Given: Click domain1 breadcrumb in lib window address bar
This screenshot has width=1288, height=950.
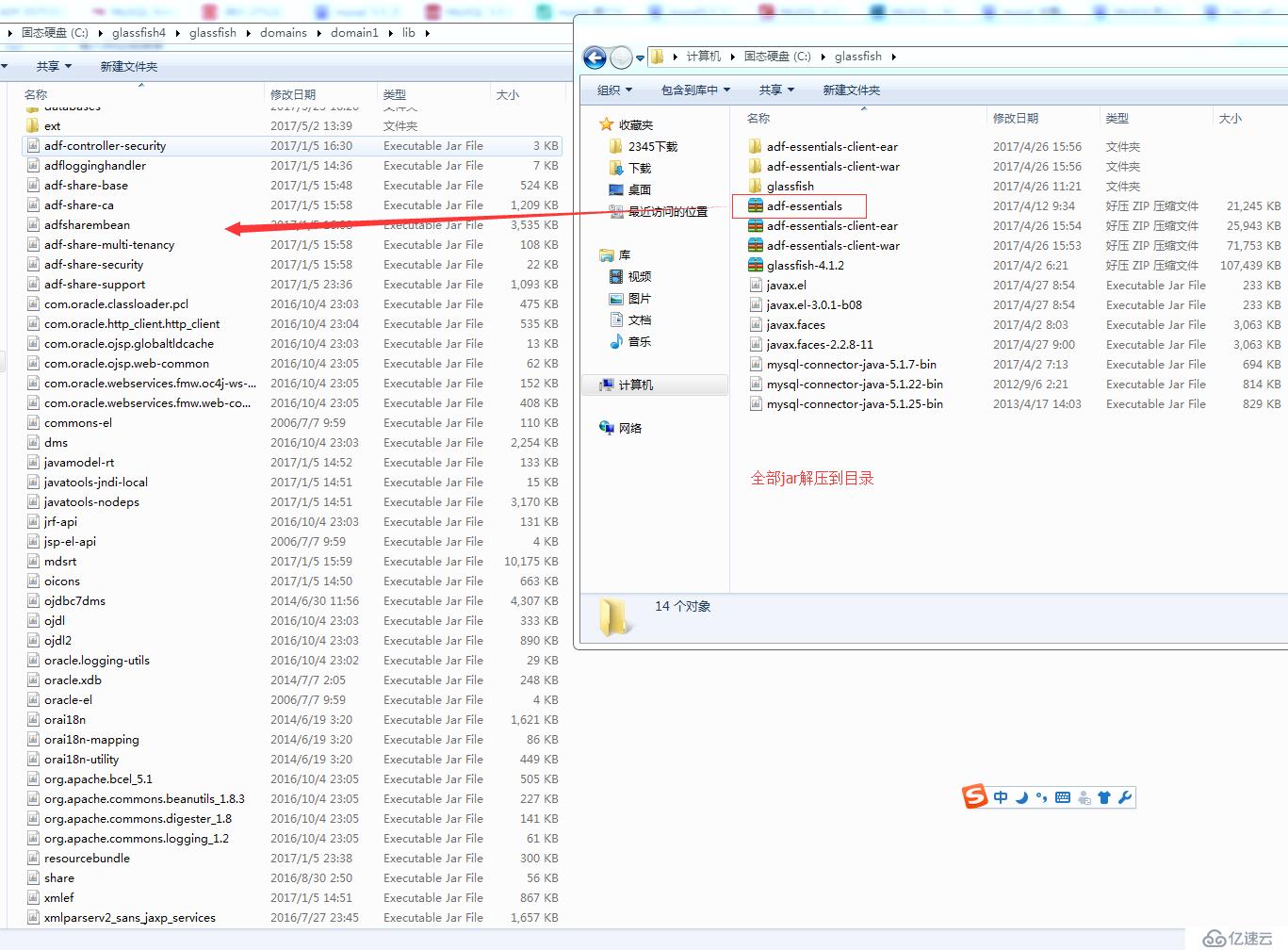Looking at the screenshot, I should pyautogui.click(x=354, y=33).
